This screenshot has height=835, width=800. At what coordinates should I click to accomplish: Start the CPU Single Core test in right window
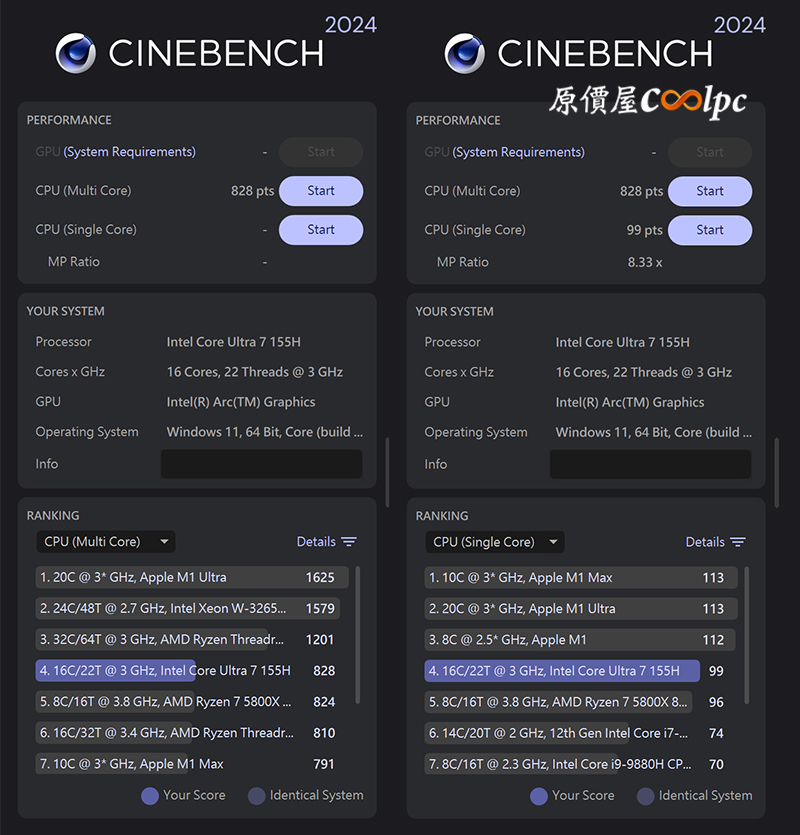tap(710, 230)
